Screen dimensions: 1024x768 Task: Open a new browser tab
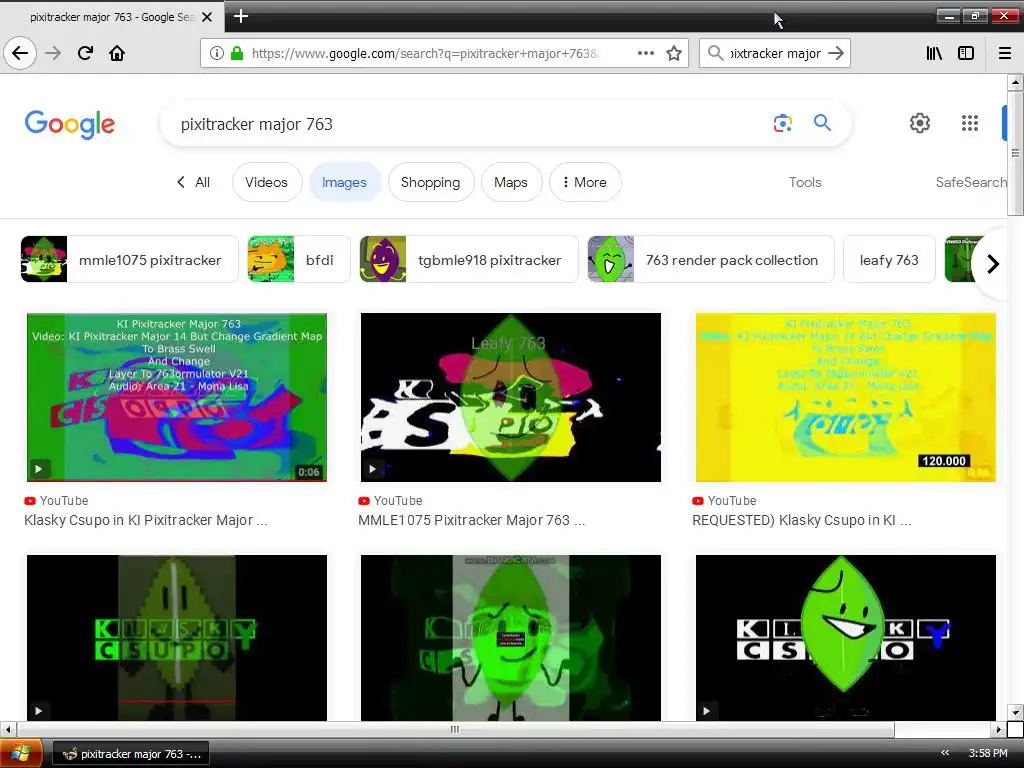point(240,16)
